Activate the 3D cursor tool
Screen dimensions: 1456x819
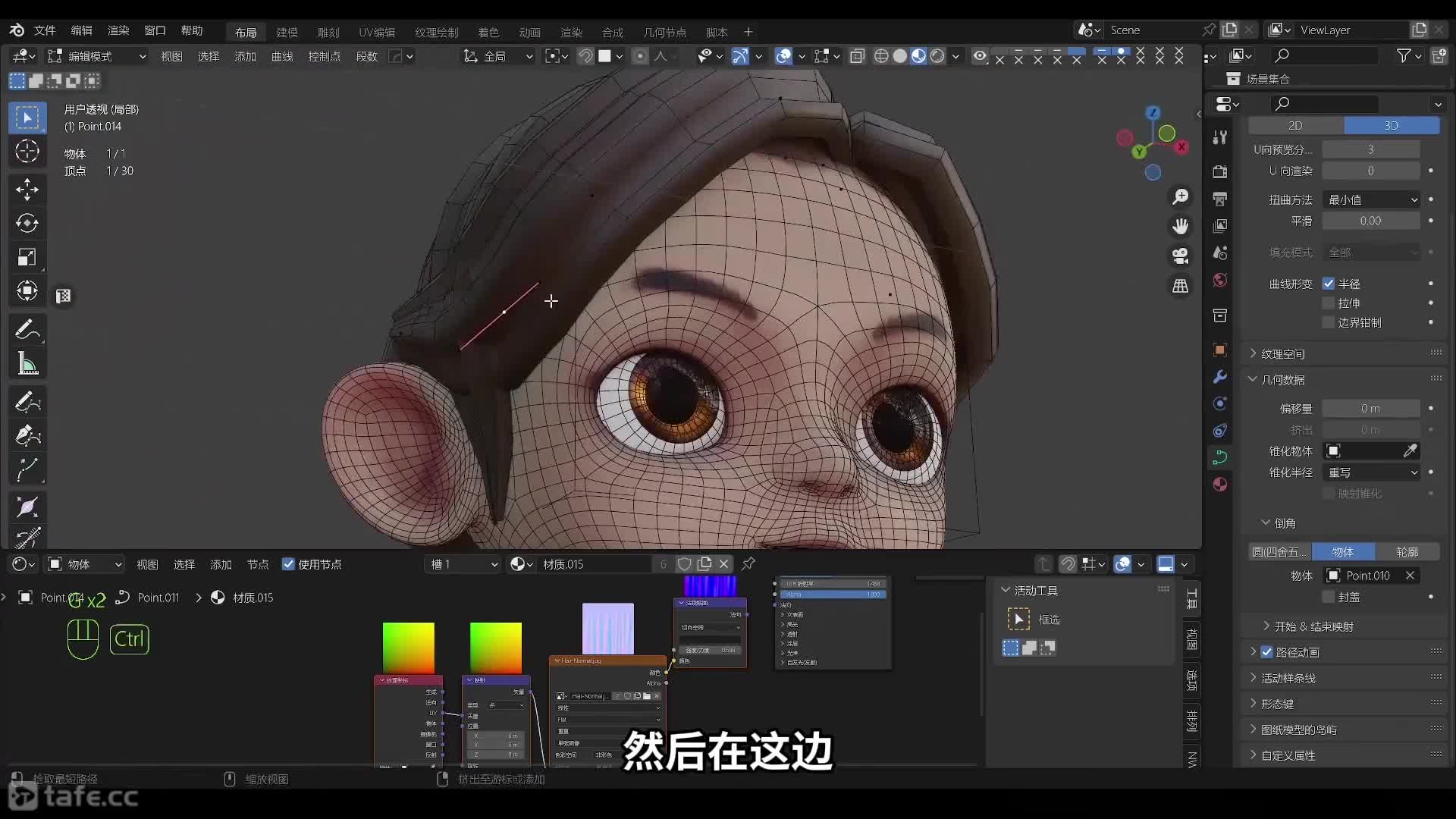27,152
